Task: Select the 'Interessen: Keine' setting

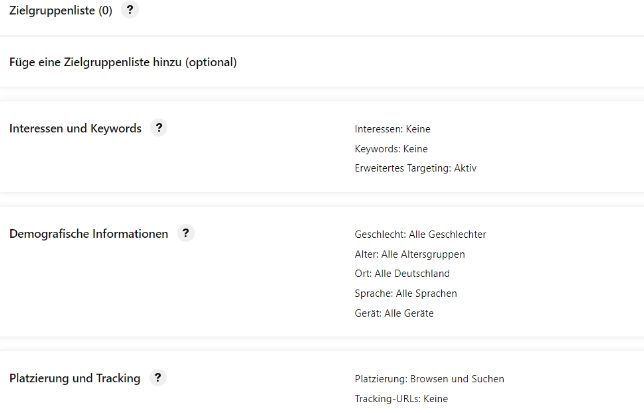Action: [x=392, y=129]
